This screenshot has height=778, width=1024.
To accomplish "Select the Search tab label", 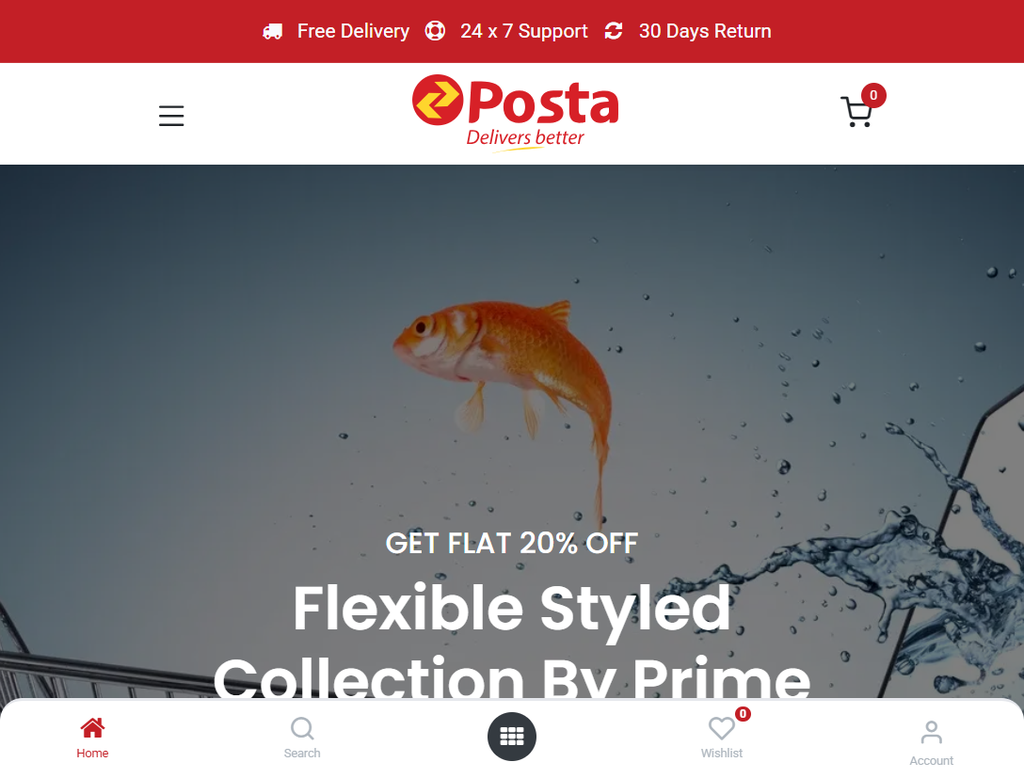I will [x=302, y=753].
